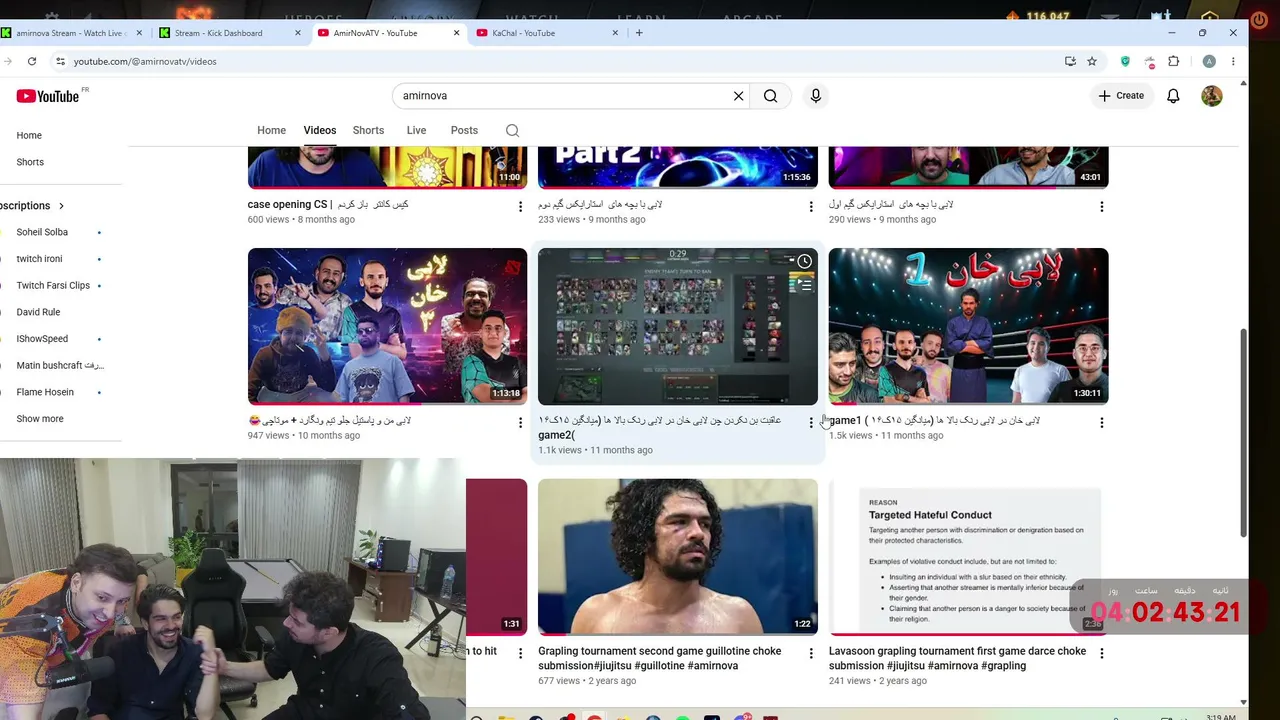Open the browser extensions puzzle icon
Viewport: 1280px width, 720px height.
pyautogui.click(x=1174, y=61)
